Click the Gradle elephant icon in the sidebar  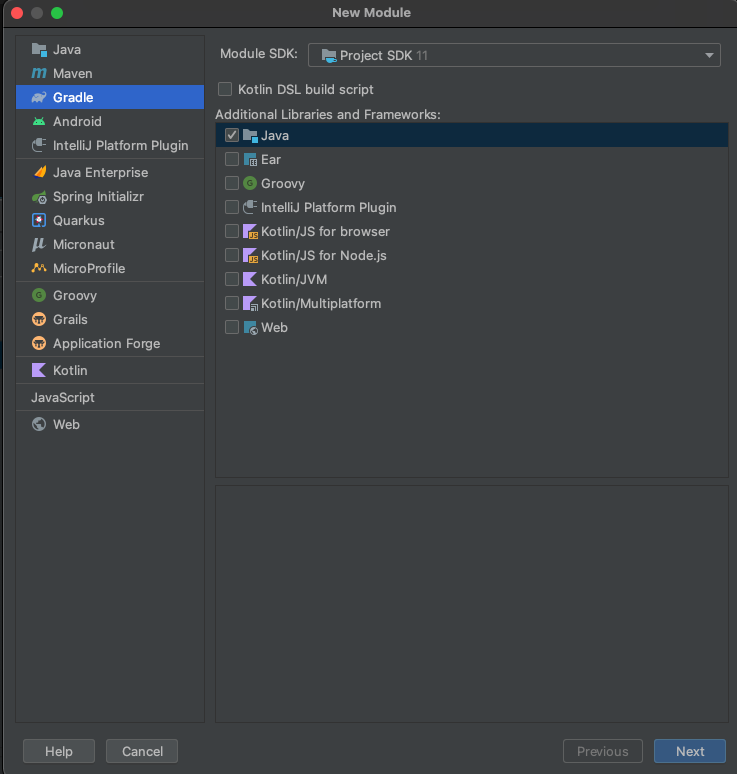(39, 97)
